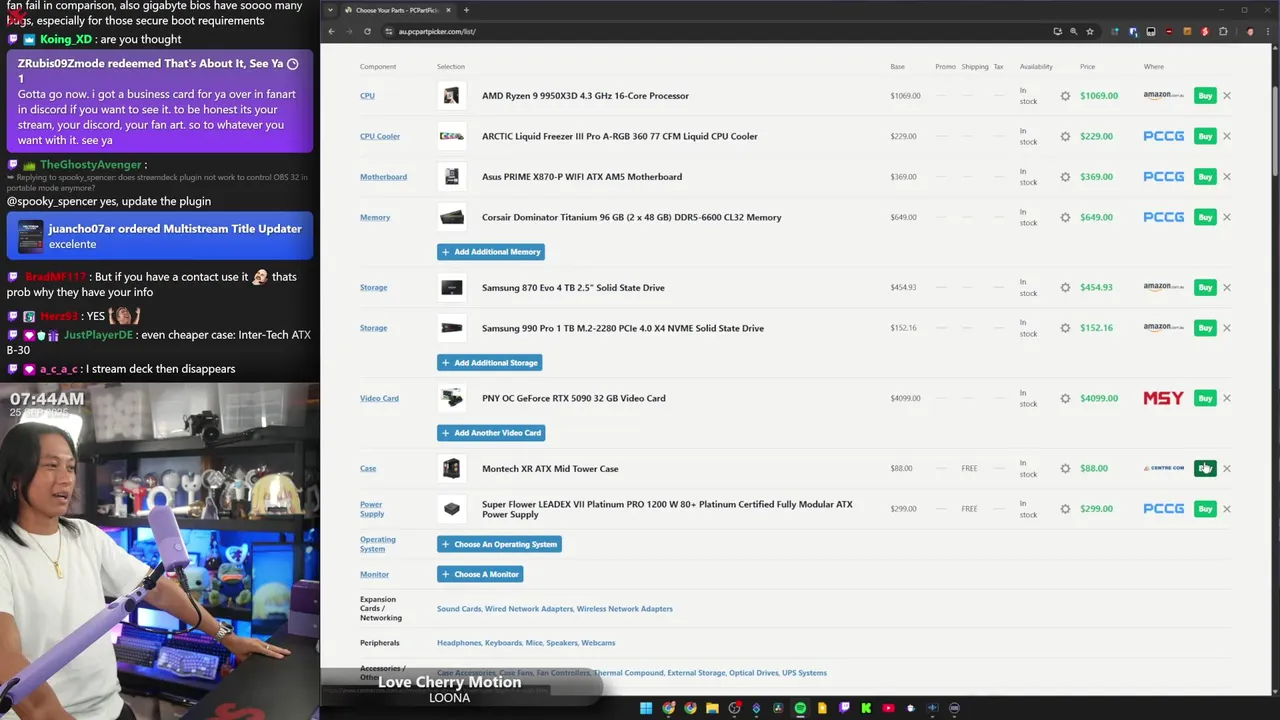The height and width of the screenshot is (720, 1280).
Task: Remove the Samsung 870 Evo drive
Action: click(1227, 288)
